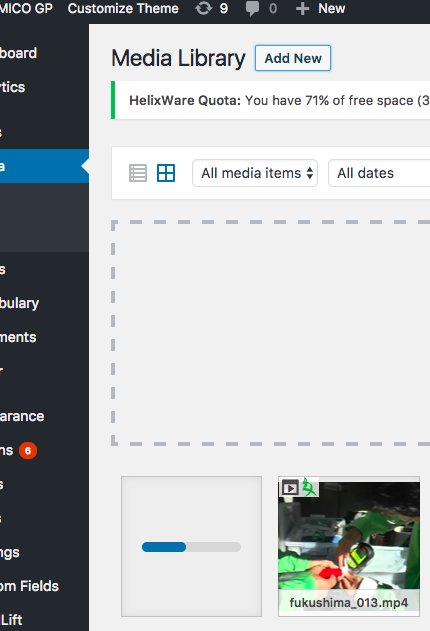Click the fukushima_013.mp4 file name label
430x631 pixels.
(x=349, y=603)
